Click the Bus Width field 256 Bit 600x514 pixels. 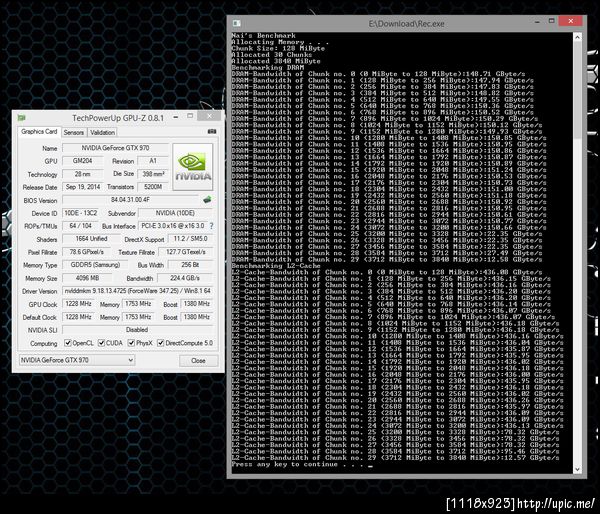click(x=190, y=265)
